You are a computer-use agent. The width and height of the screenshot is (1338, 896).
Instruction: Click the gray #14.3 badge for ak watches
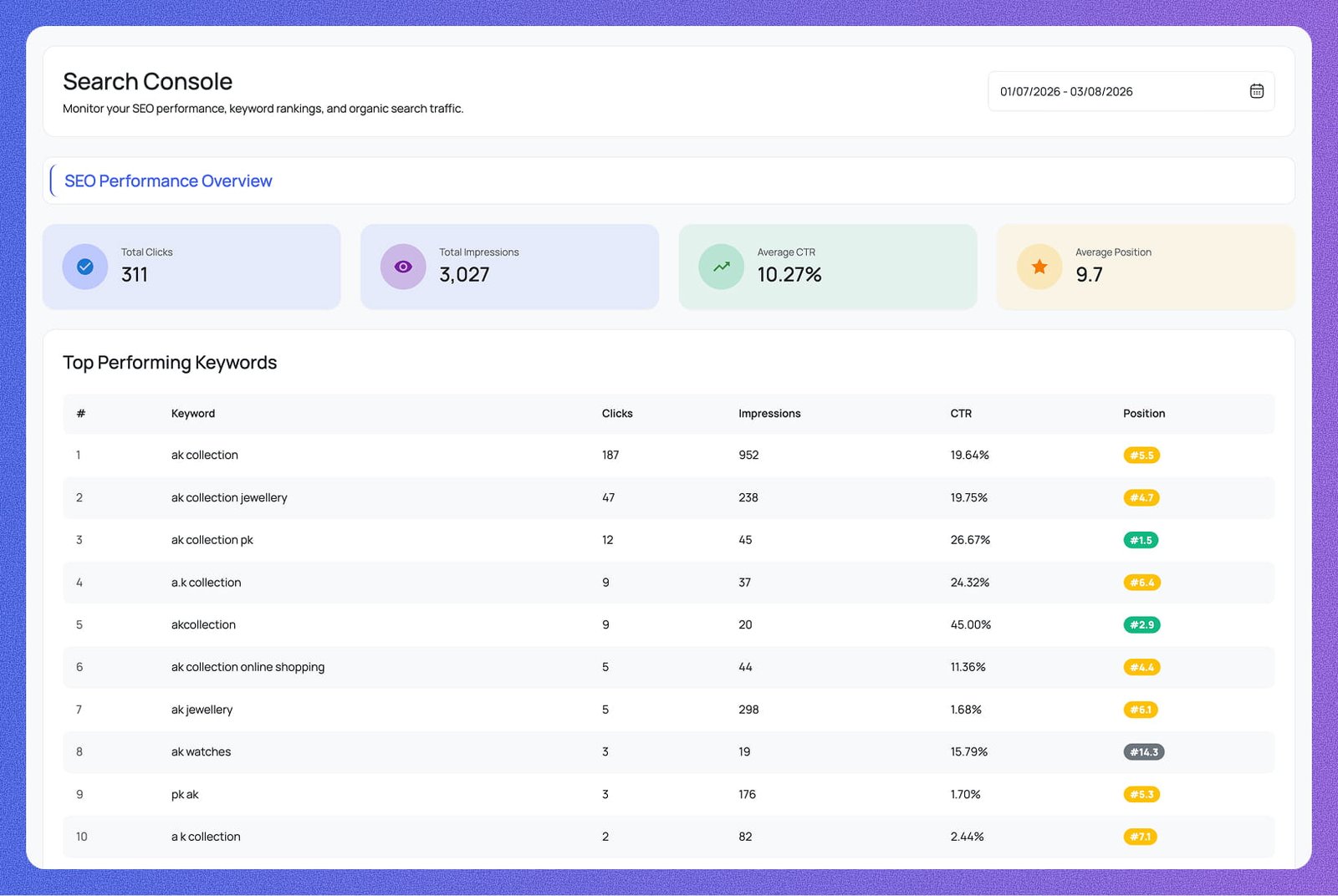[1144, 751]
